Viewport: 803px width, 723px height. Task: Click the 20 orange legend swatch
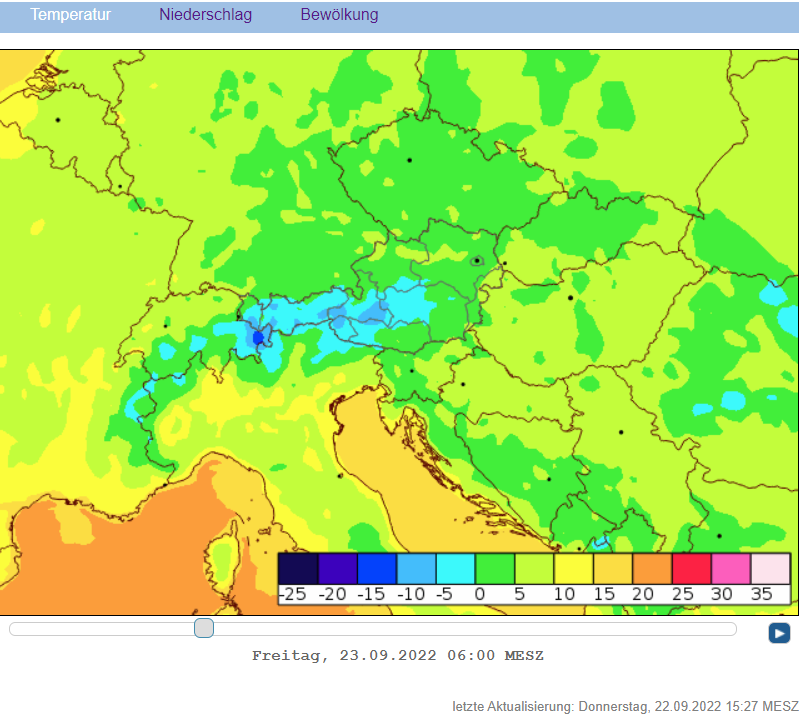point(652,568)
